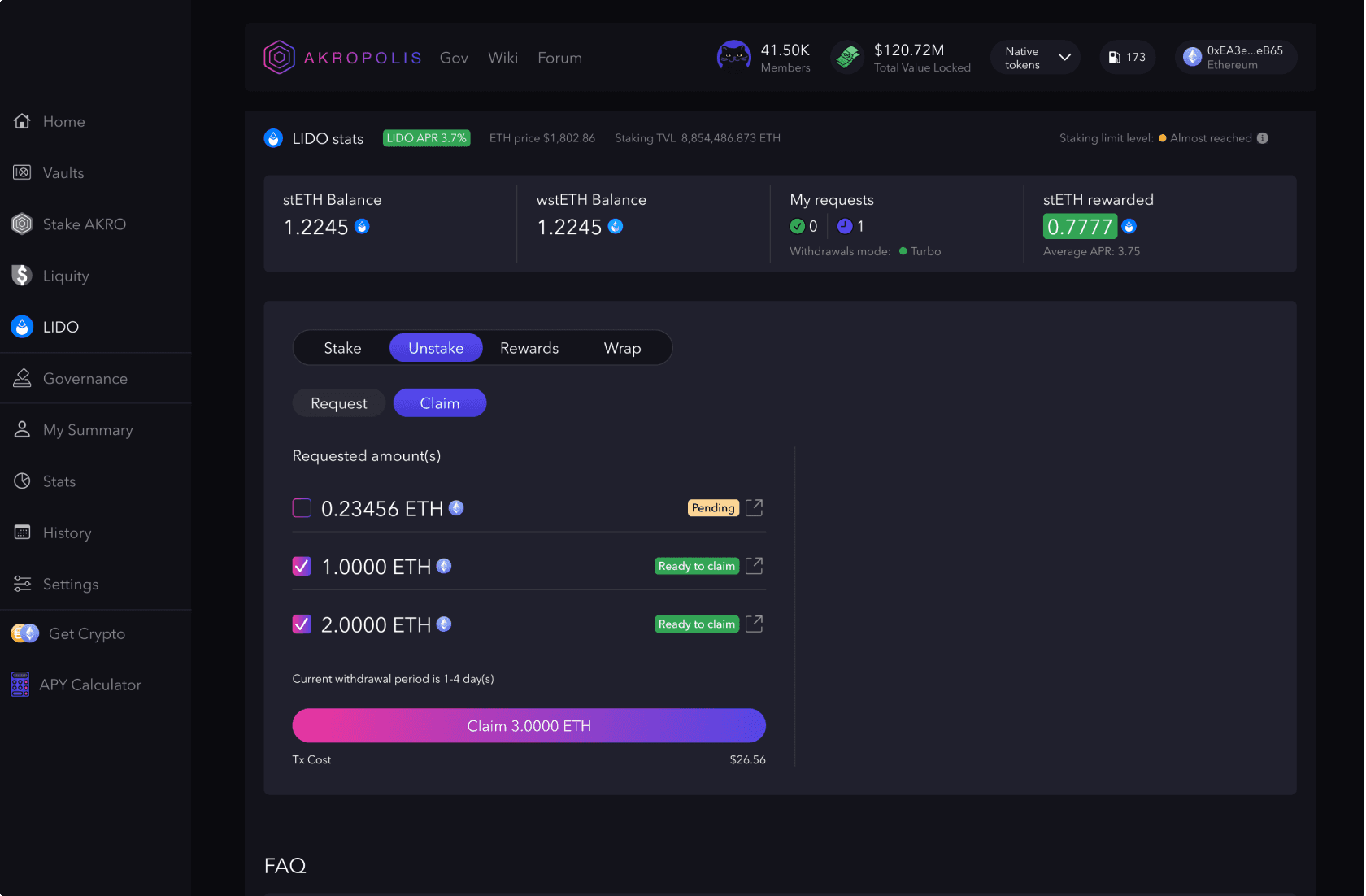Click the Akropolis hexagon logo
This screenshot has height=896, width=1366.
pyautogui.click(x=279, y=57)
